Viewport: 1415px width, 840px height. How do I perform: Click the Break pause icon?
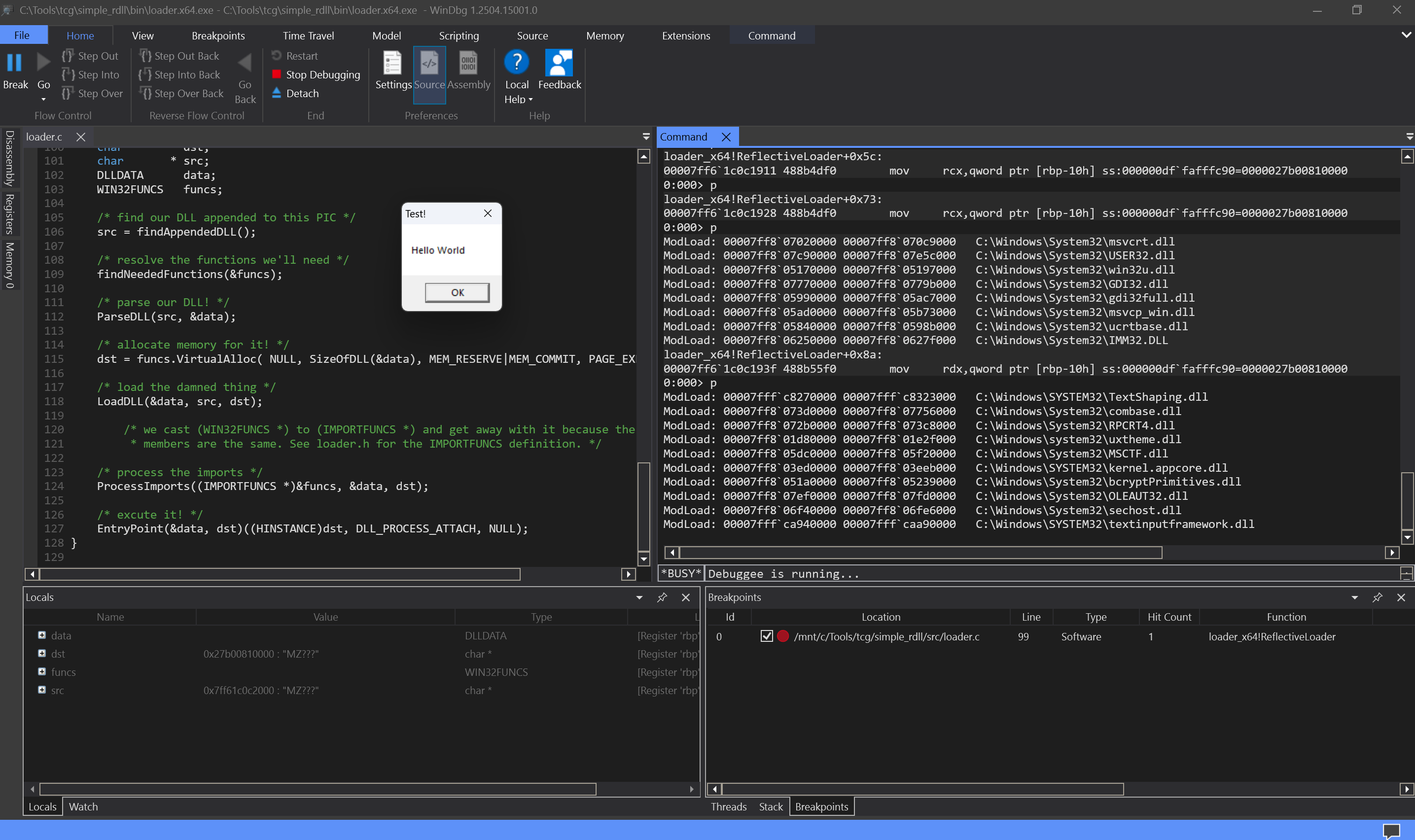coord(15,62)
